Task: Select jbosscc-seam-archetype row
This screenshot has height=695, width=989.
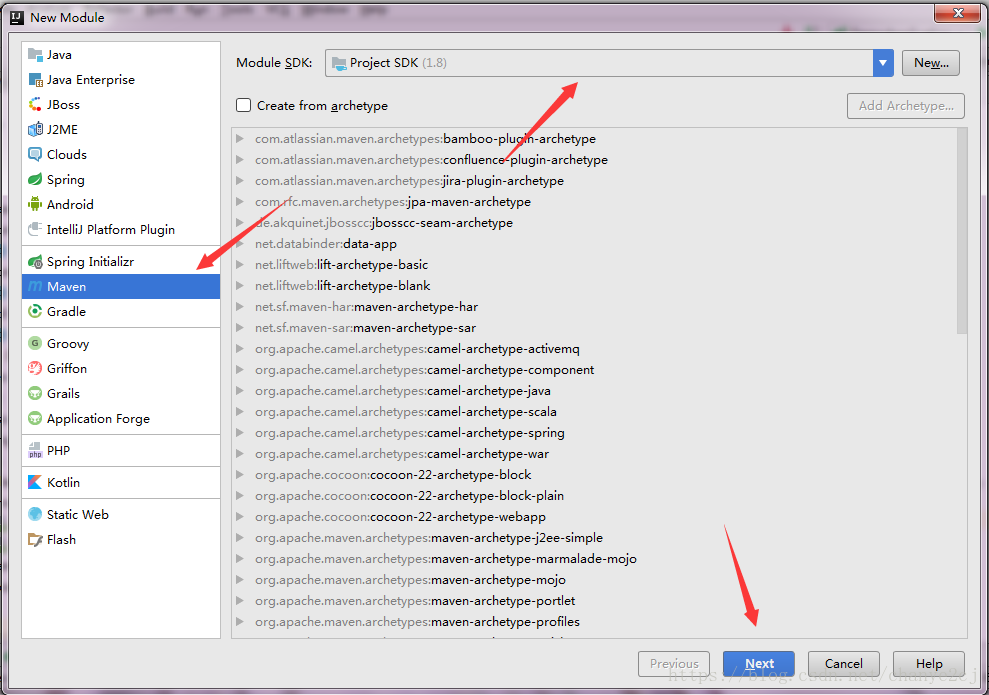Action: (x=595, y=223)
